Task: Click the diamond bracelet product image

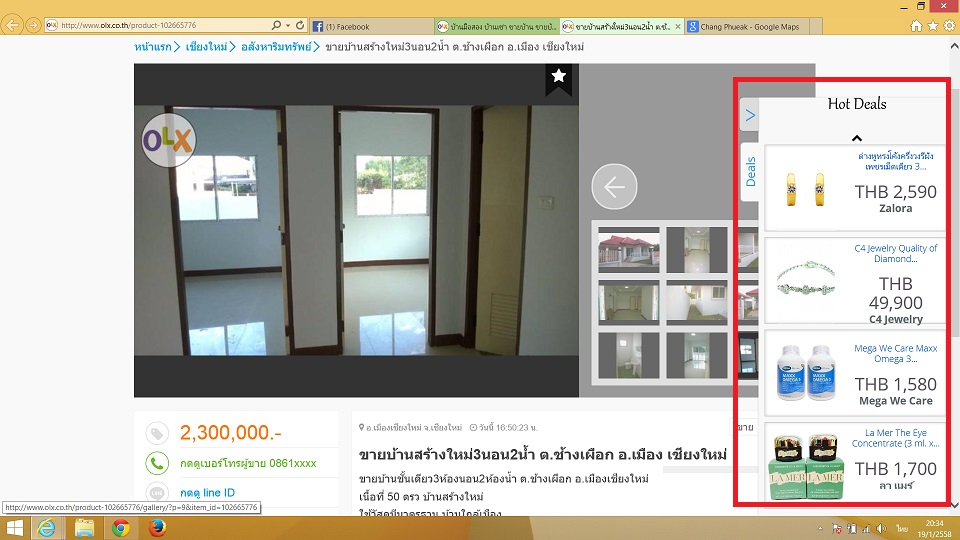Action: (806, 280)
